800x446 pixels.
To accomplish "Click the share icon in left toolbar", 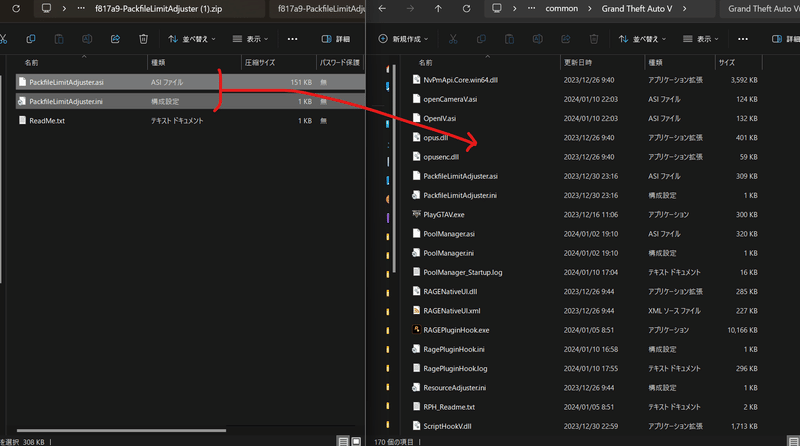I will click(x=115, y=39).
